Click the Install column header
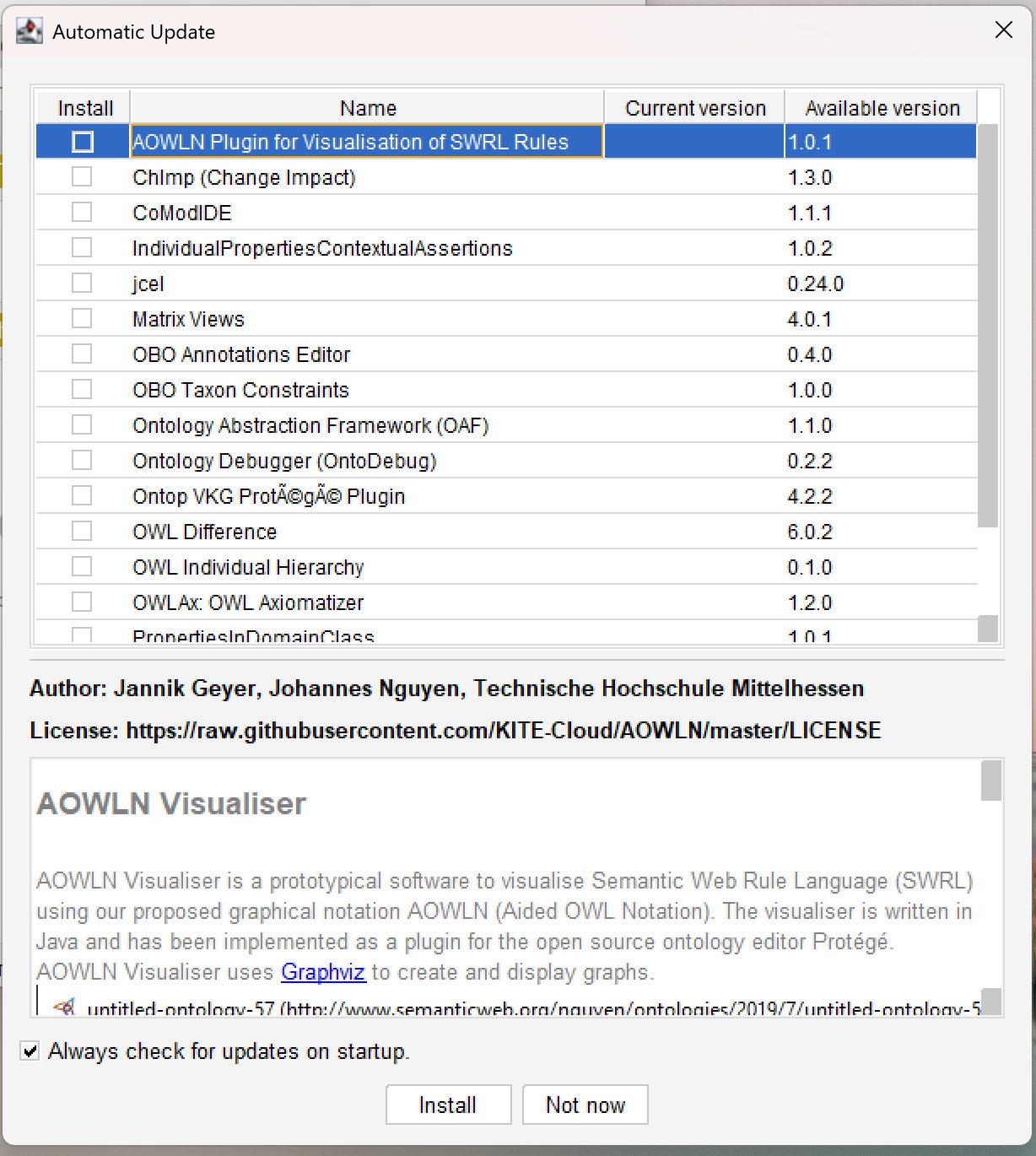The width and height of the screenshot is (1036, 1156). pyautogui.click(x=83, y=108)
